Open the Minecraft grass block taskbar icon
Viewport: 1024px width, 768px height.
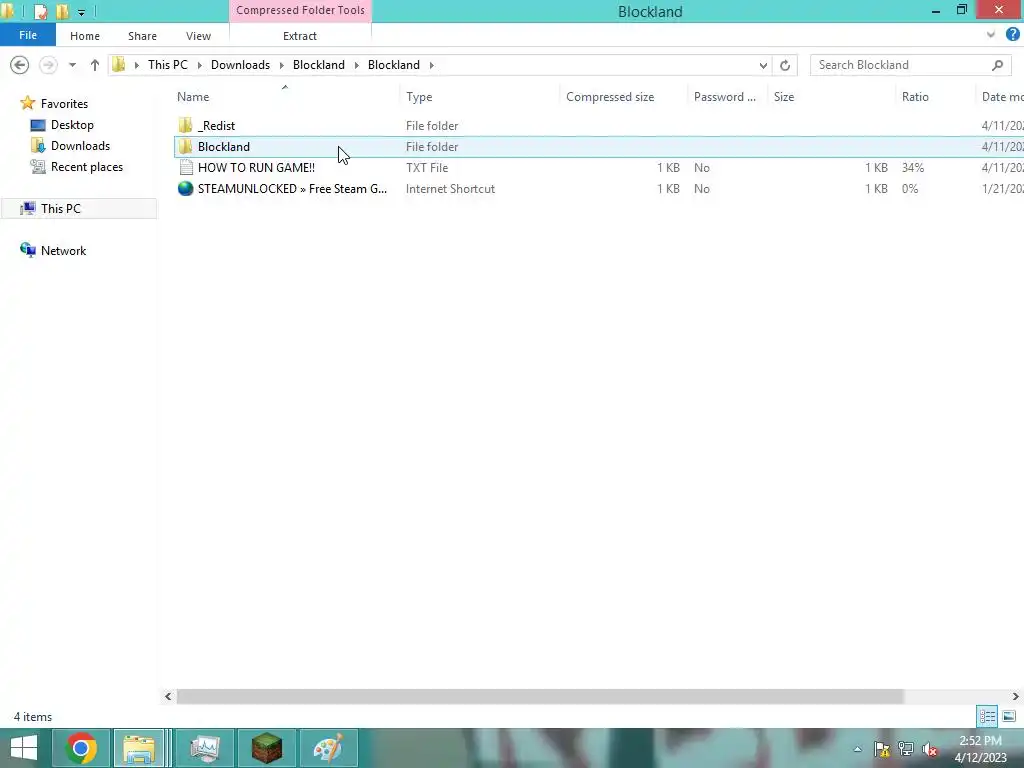pyautogui.click(x=266, y=748)
